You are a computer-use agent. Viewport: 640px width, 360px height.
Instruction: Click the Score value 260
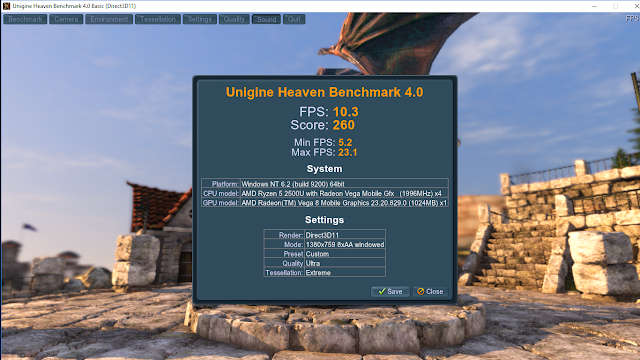click(344, 125)
